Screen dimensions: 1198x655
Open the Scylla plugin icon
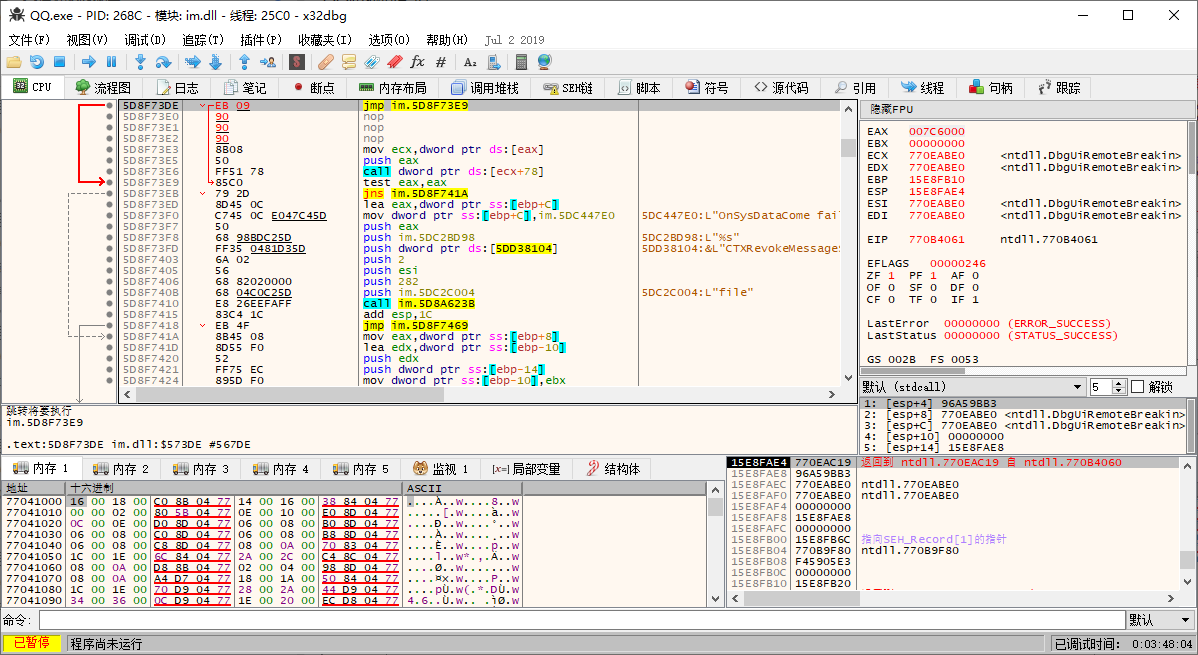pos(297,62)
